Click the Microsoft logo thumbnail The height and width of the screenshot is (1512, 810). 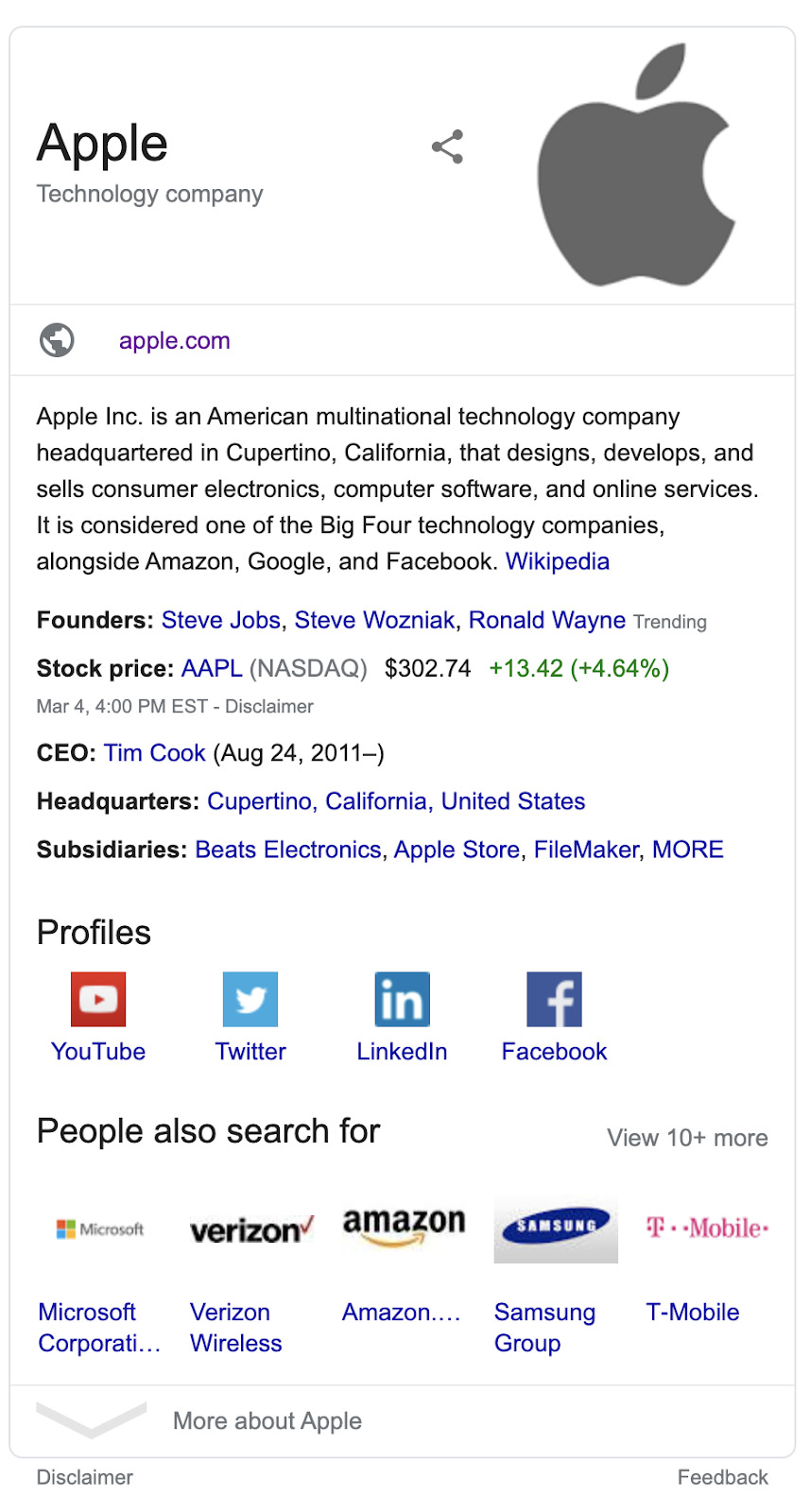98,1228
